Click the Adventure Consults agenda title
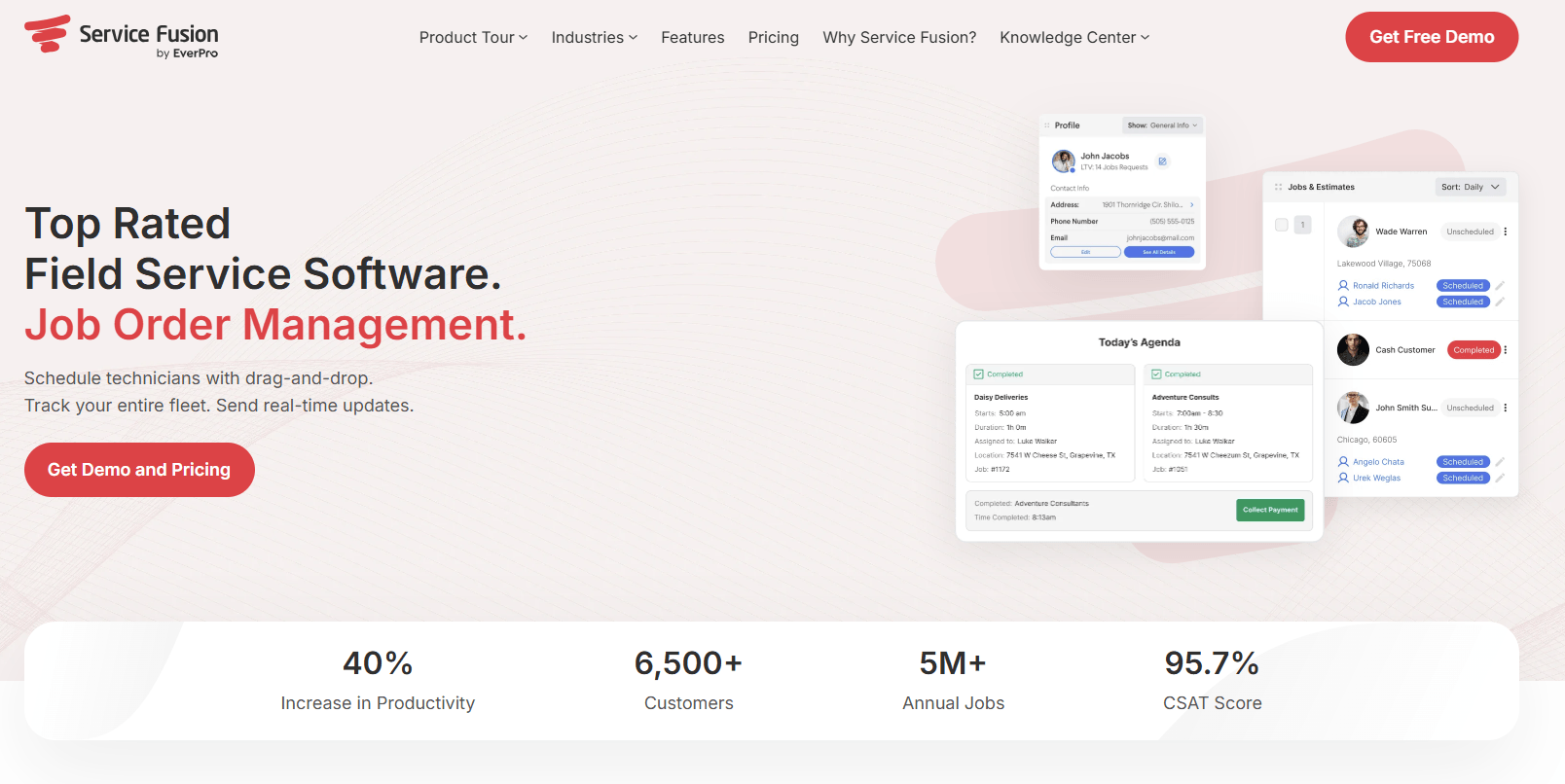The width and height of the screenshot is (1565, 784). (1185, 398)
